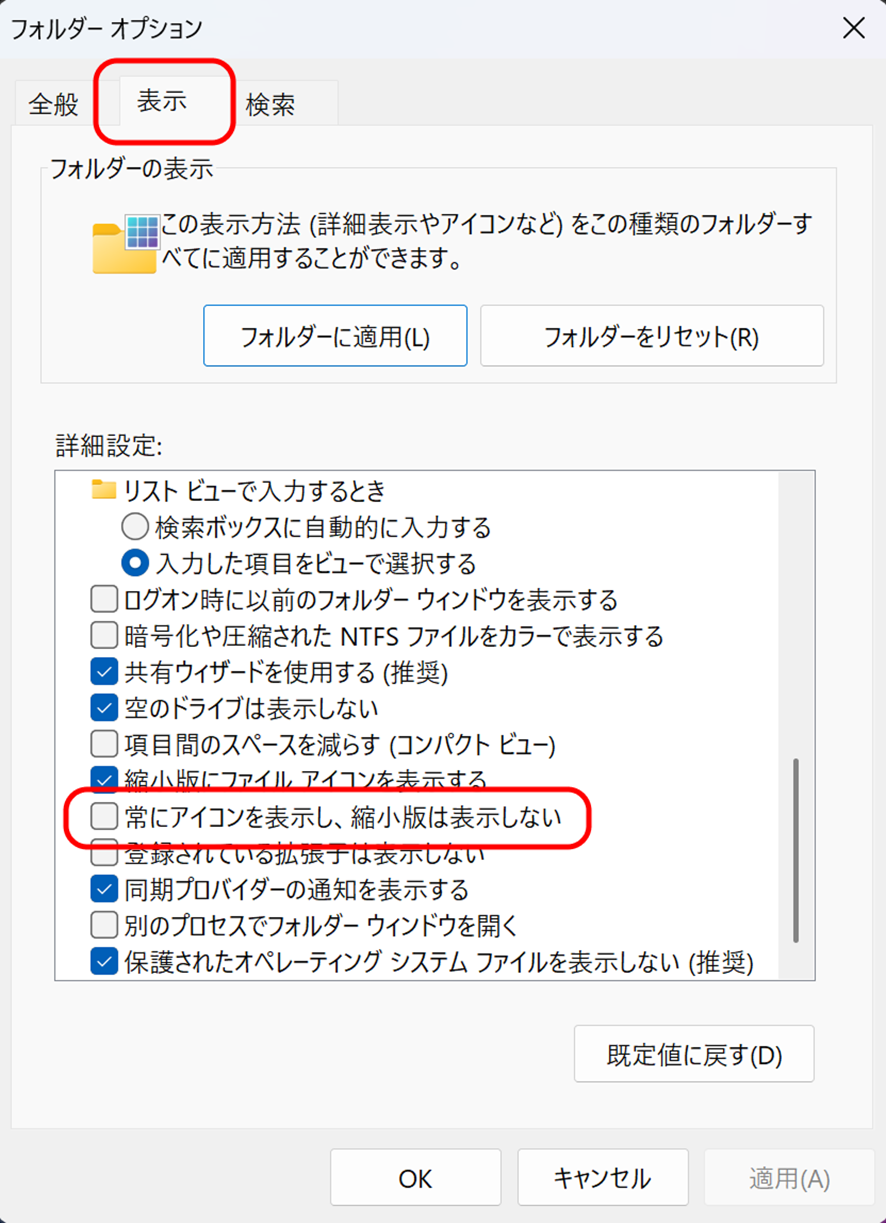Disable 空のドライブは表示しない checkbox
This screenshot has width=886, height=1223.
(104, 709)
